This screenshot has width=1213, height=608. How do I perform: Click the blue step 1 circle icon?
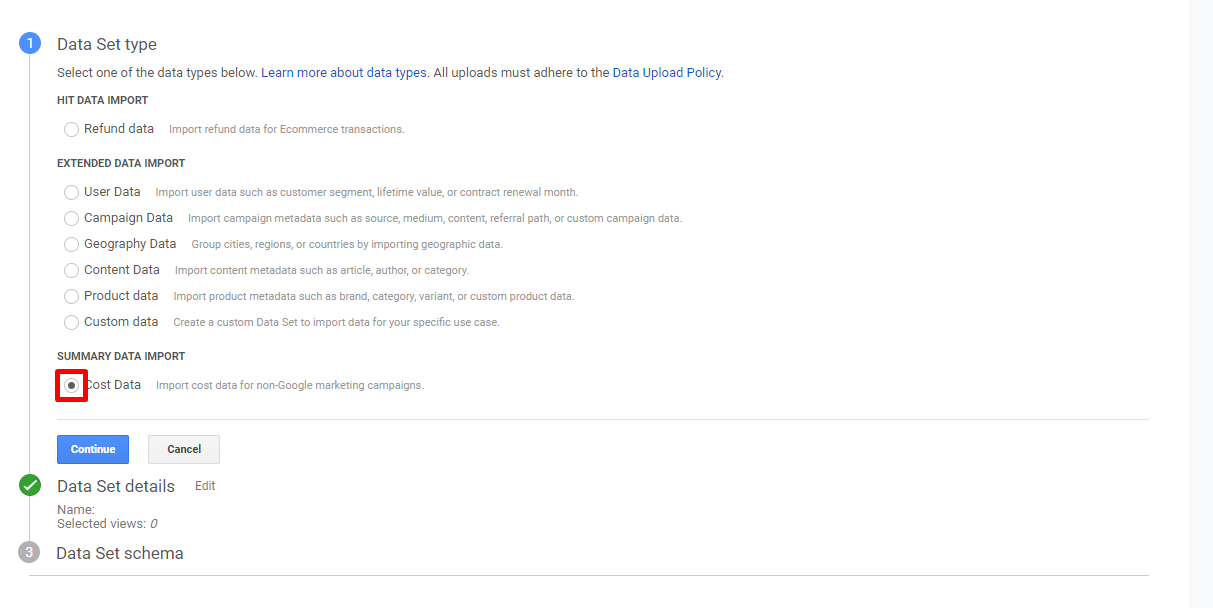click(30, 43)
